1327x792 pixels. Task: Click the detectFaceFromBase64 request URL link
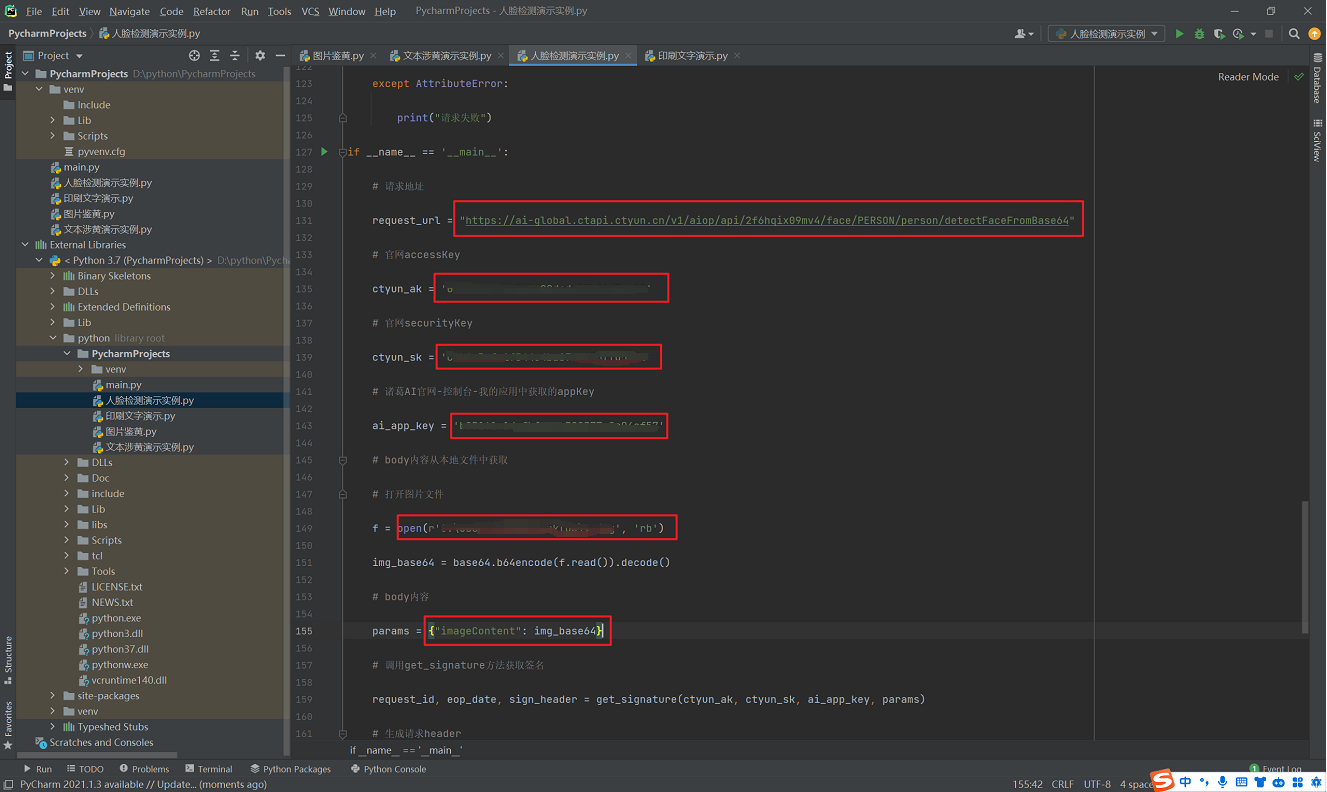767,221
